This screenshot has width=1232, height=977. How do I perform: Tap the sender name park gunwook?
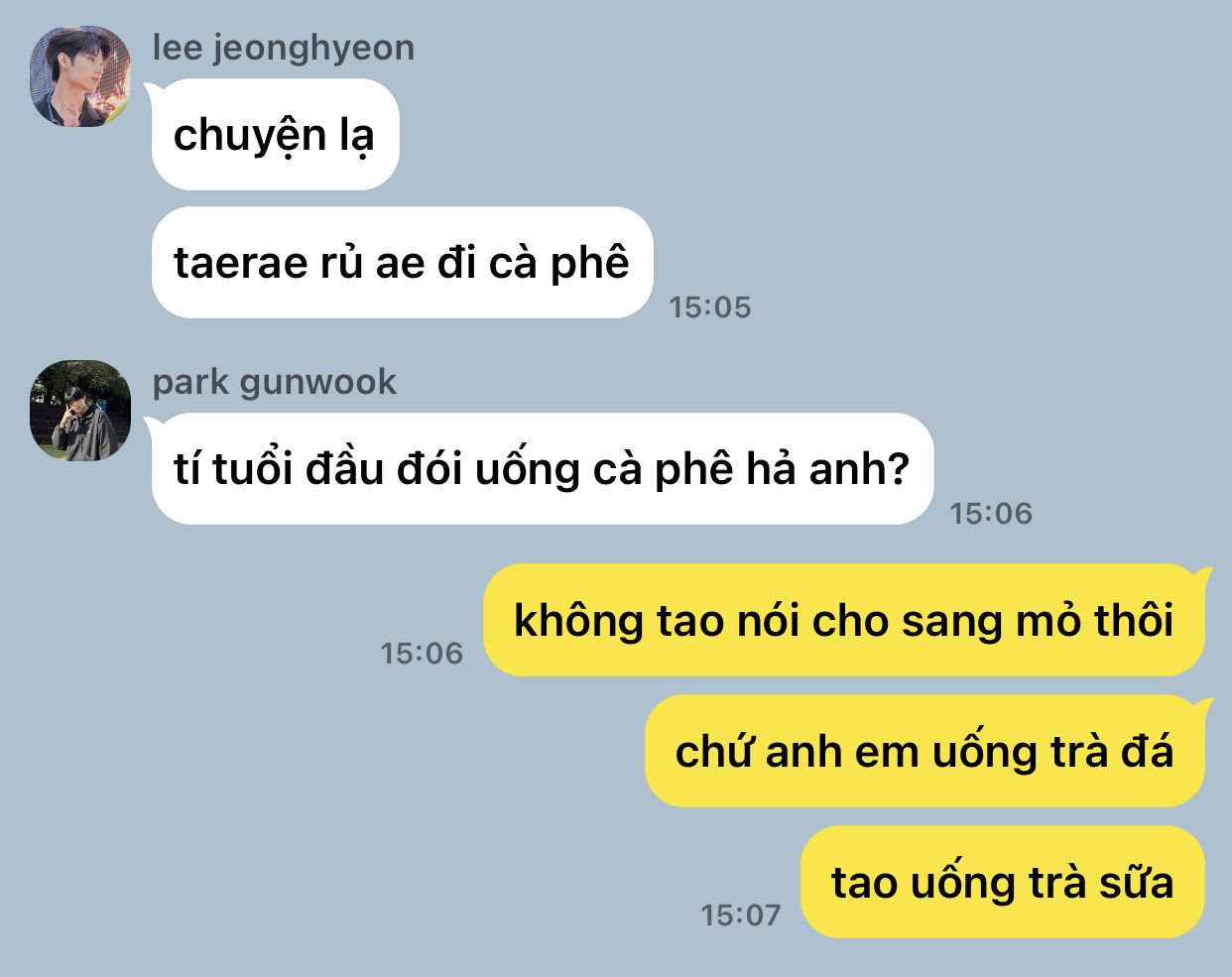pyautogui.click(x=275, y=382)
